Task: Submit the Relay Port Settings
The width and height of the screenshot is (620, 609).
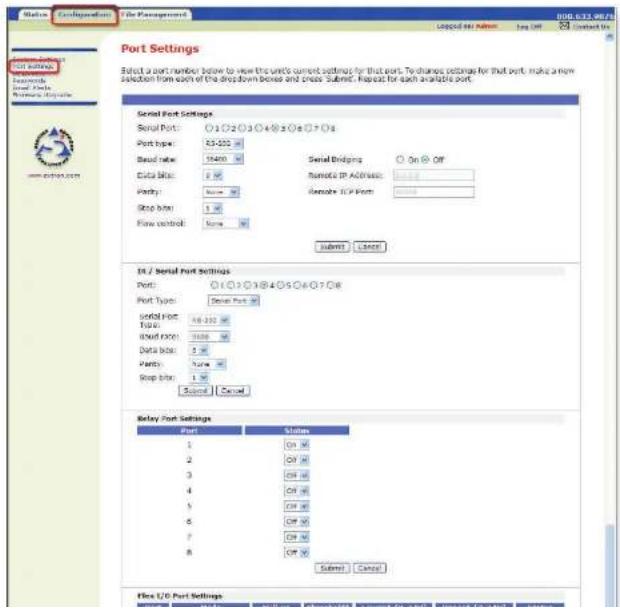Action: point(332,568)
